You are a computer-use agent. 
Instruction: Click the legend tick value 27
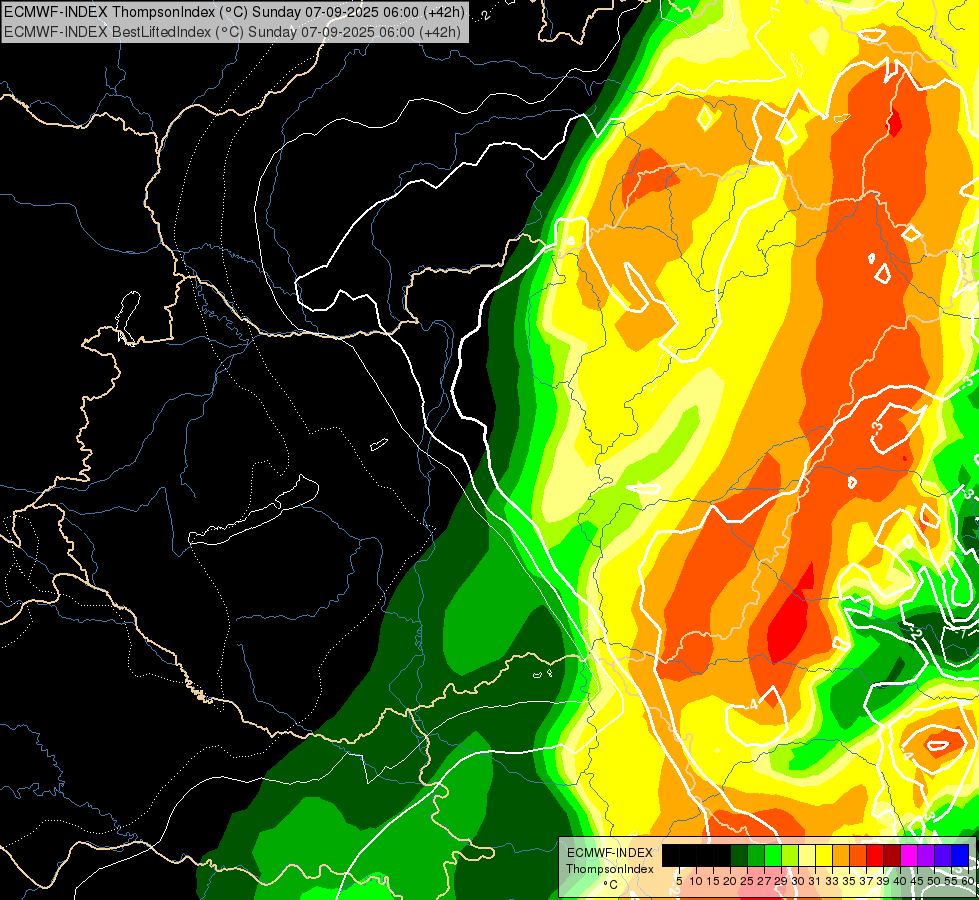click(x=764, y=881)
